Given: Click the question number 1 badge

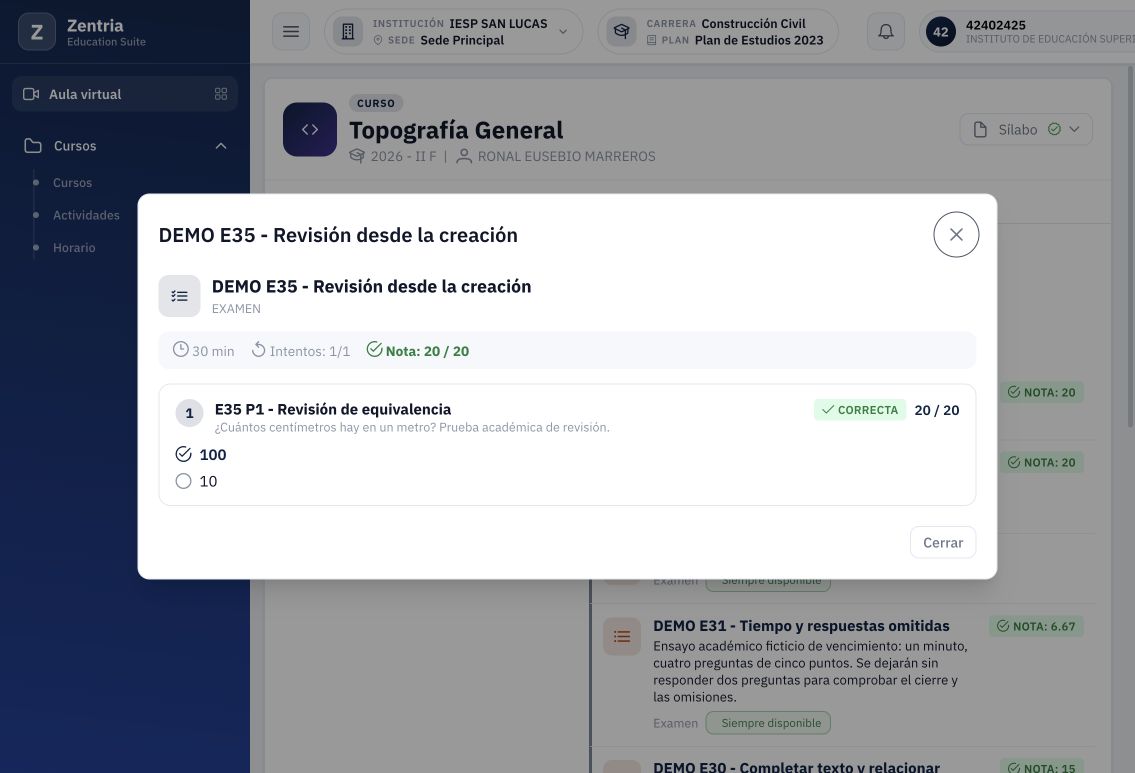Looking at the screenshot, I should [189, 413].
